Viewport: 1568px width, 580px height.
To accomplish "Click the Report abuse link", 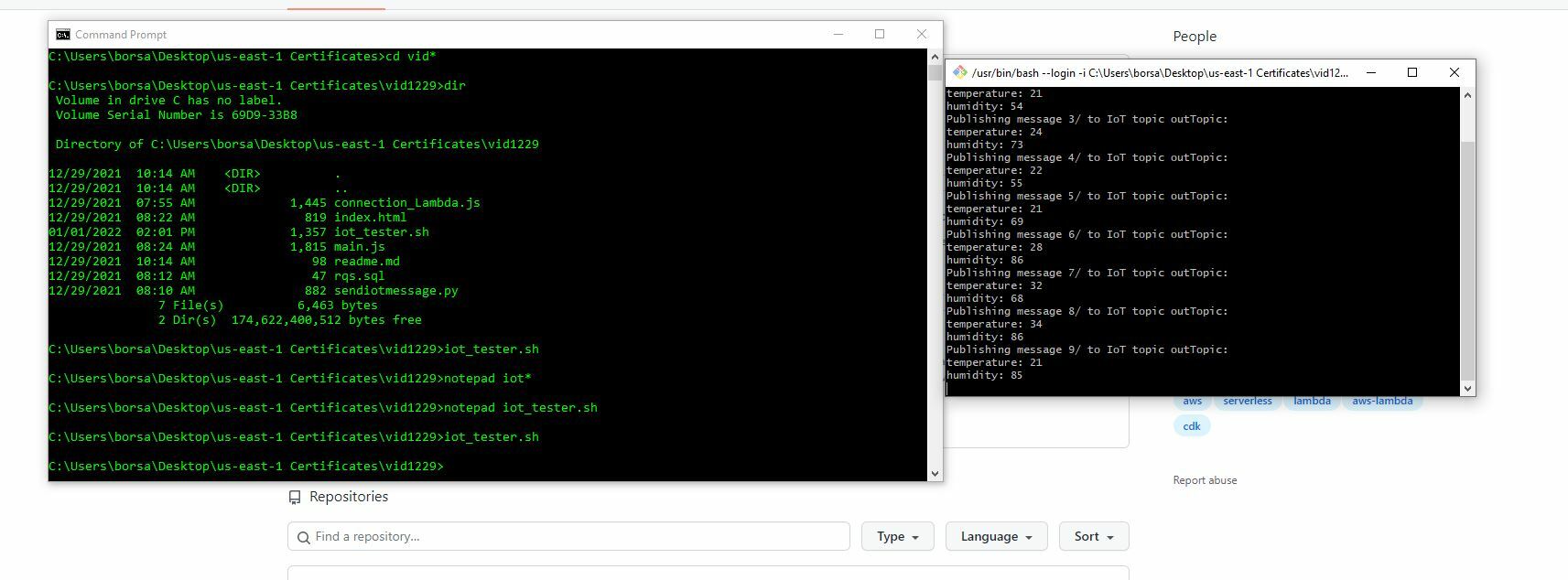I will 1205,480.
